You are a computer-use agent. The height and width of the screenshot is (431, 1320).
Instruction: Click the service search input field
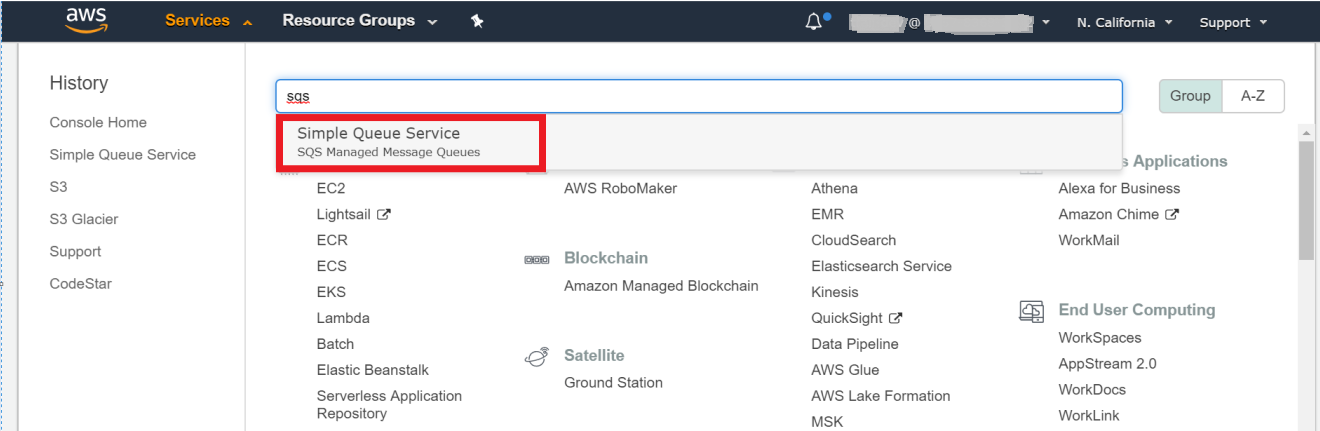pyautogui.click(x=698, y=97)
